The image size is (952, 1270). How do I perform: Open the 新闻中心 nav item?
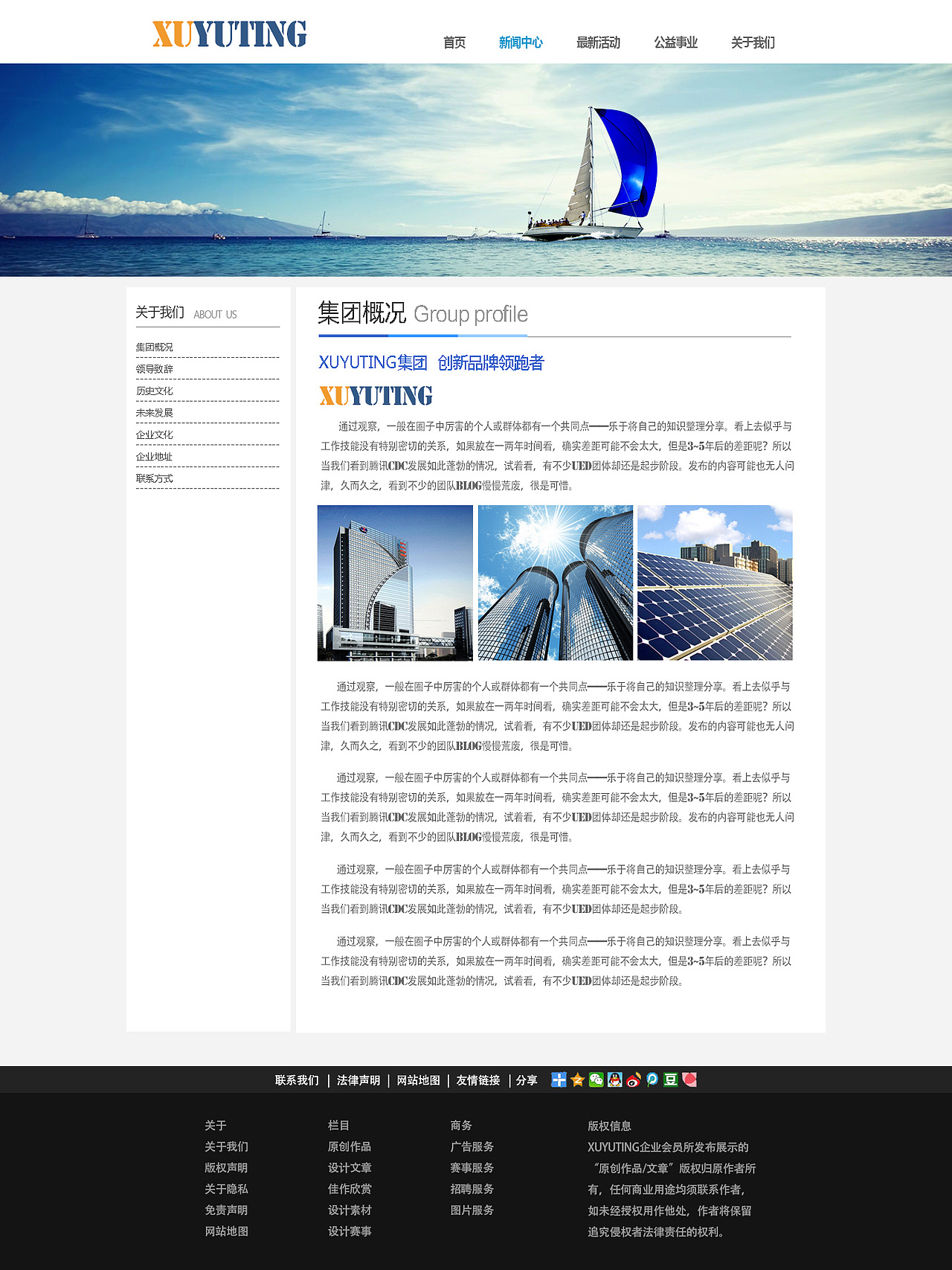[521, 43]
